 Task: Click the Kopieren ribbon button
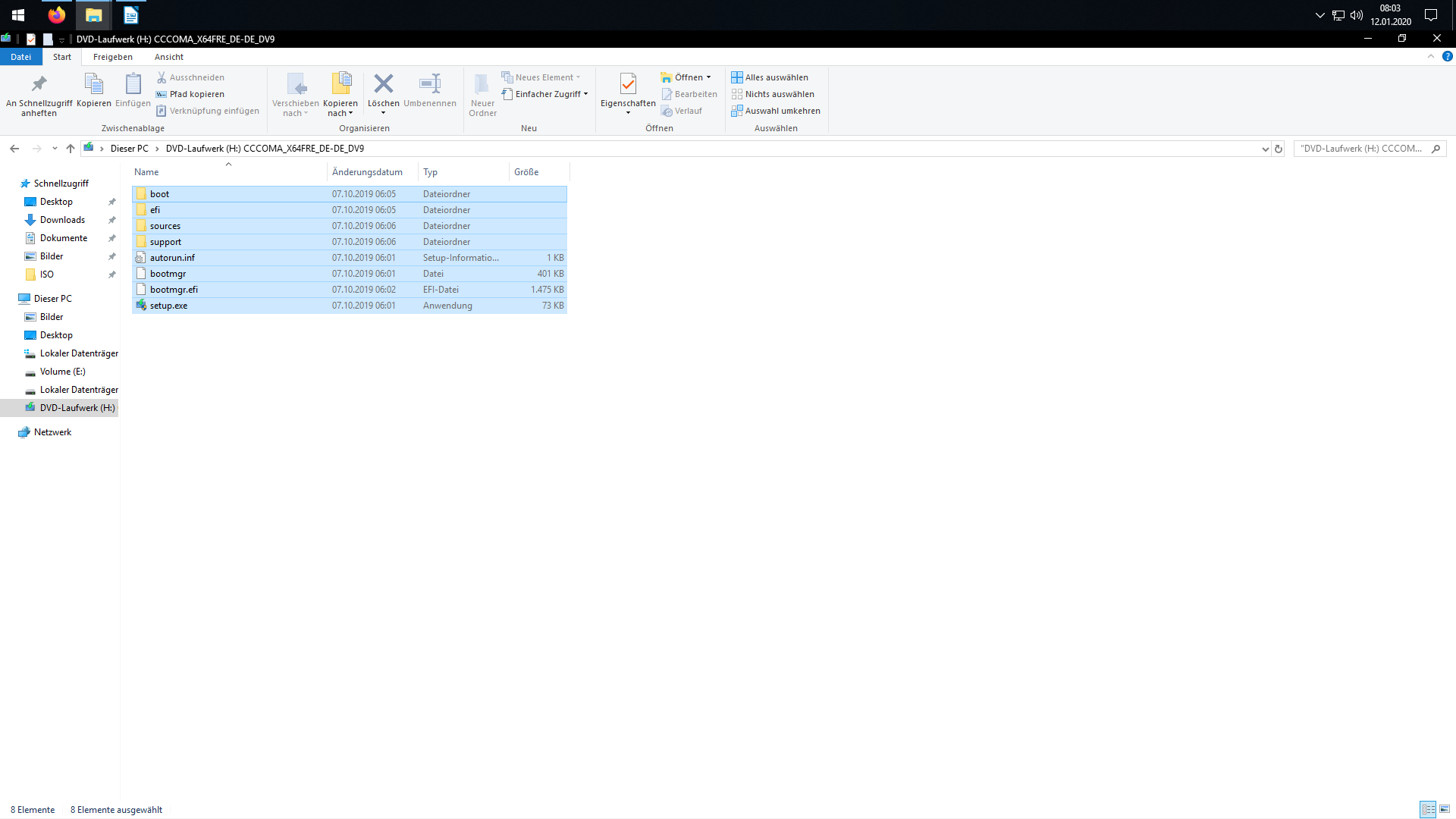click(94, 91)
